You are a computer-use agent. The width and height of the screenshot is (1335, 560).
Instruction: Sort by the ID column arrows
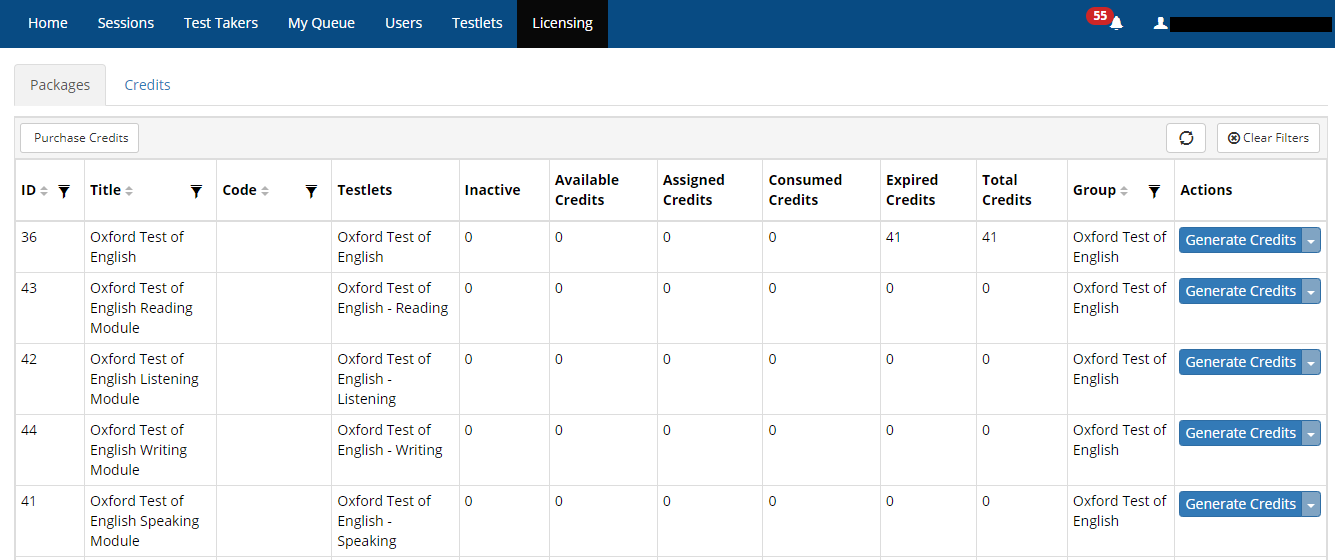tap(43, 191)
